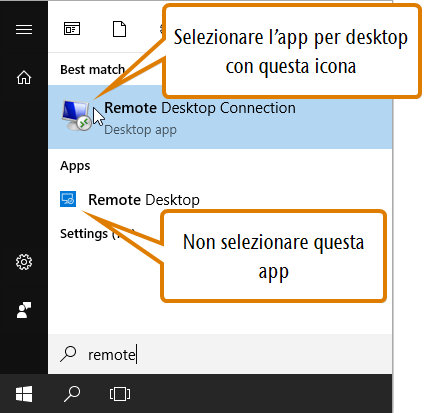The image size is (436, 413).
Task: Expand the hamburger menu in the sidebar
Action: (24, 29)
